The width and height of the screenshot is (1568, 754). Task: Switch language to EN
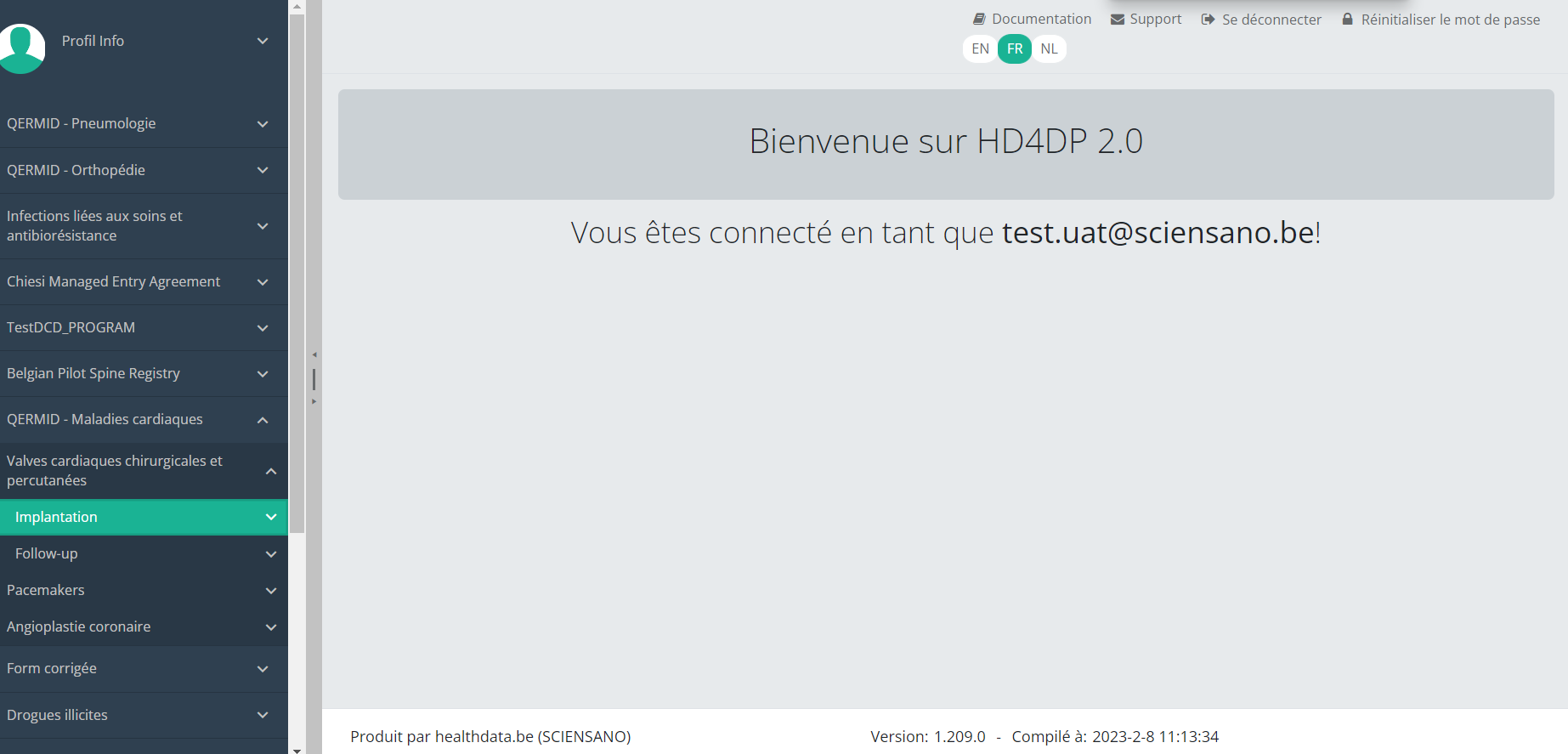[x=980, y=48]
